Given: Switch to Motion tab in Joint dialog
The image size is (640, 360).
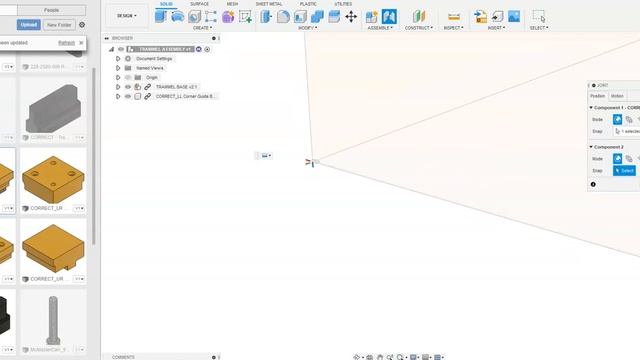Looking at the screenshot, I should click(x=617, y=96).
